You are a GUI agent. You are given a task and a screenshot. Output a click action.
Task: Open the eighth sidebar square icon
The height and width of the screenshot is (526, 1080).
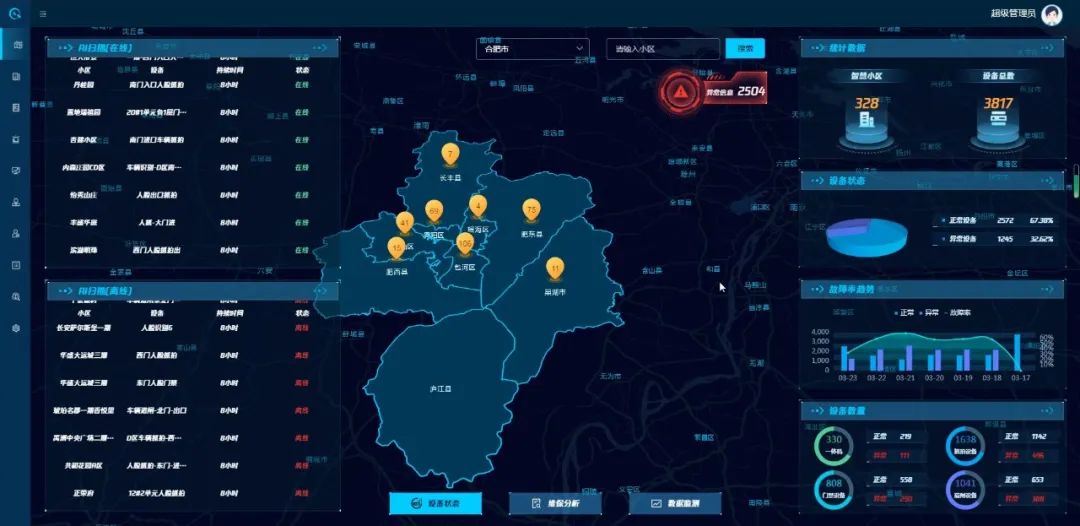[x=17, y=265]
